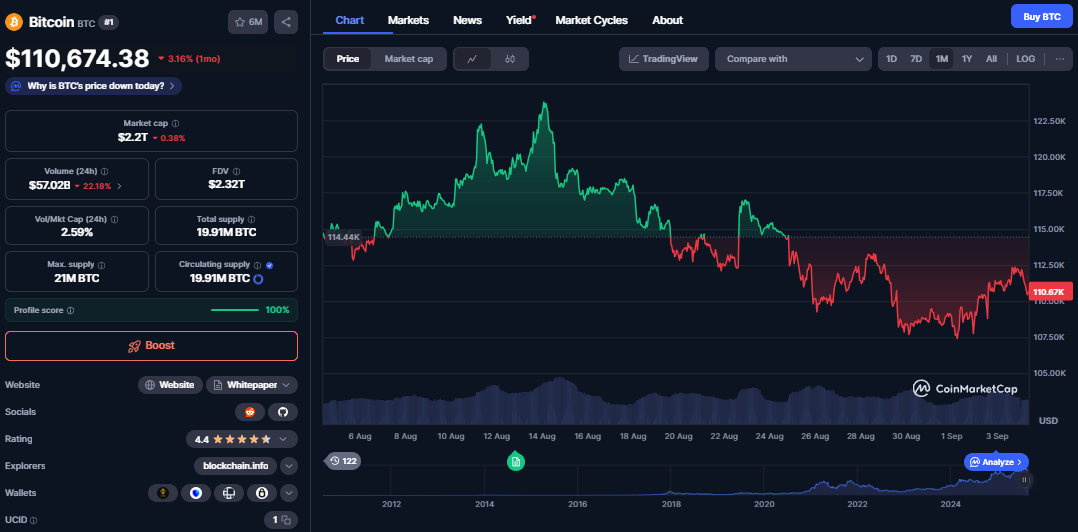The height and width of the screenshot is (532, 1078).
Task: Click the third wallet icon
Action: point(229,493)
